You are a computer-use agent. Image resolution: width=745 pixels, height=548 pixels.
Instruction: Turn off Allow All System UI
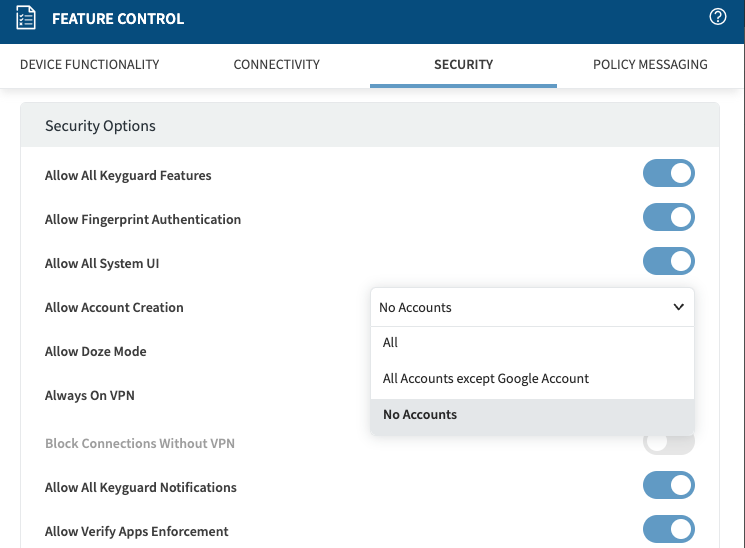[x=668, y=262]
